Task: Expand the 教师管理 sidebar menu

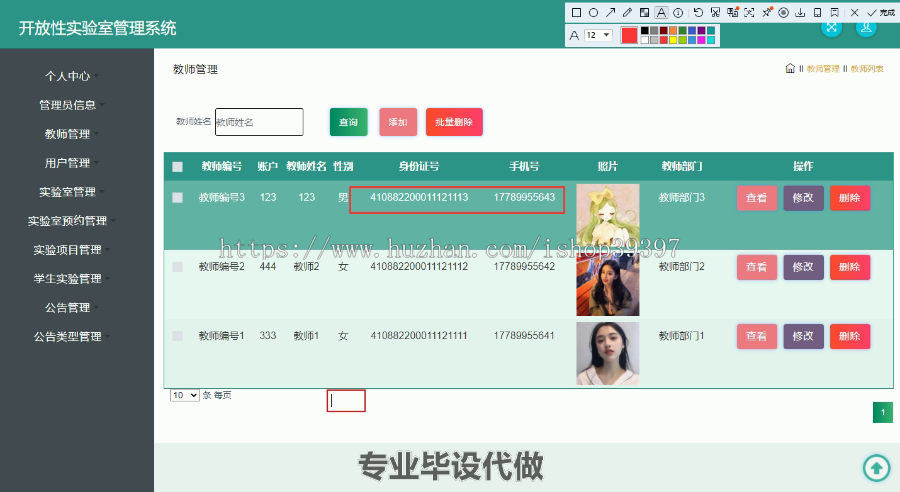Action: coord(72,134)
